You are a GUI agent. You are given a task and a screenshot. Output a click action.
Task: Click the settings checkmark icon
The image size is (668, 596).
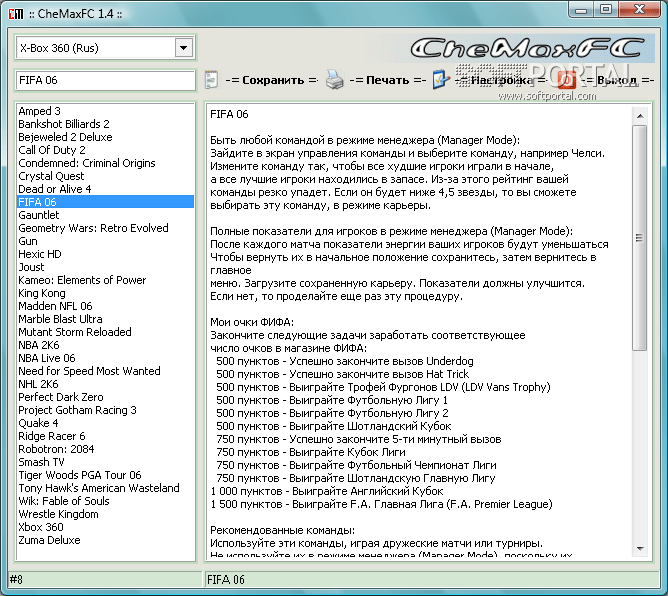click(x=441, y=80)
